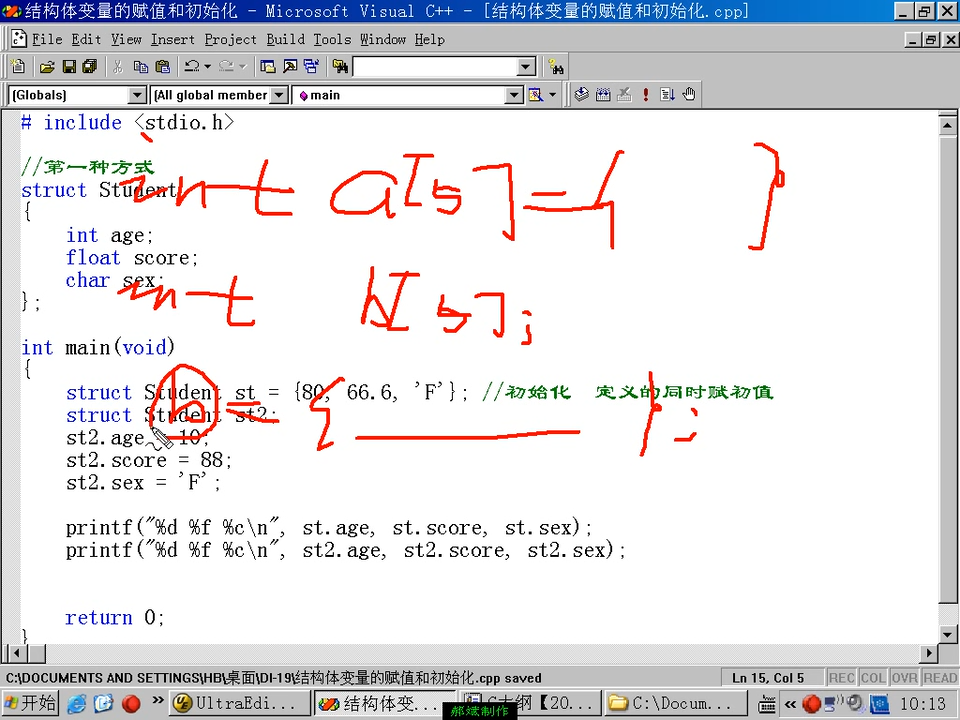The image size is (960, 720).
Task: Switch to the 结构体变 taskbar button
Action: pos(384,703)
